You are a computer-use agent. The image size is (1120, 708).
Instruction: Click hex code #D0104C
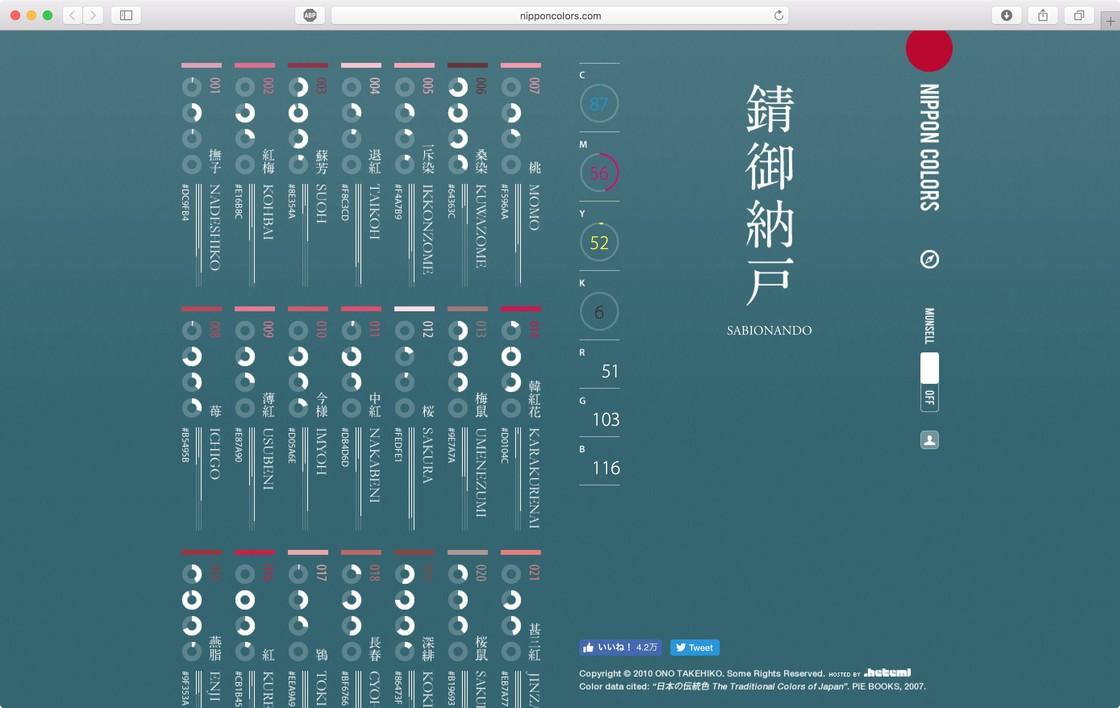(x=504, y=445)
